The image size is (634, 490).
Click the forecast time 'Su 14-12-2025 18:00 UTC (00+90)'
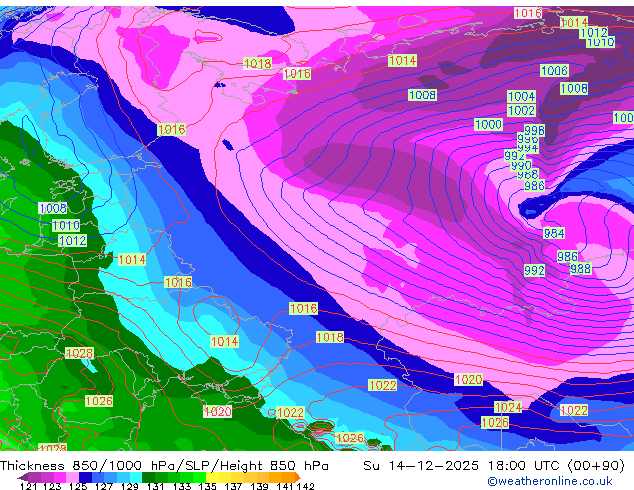[494, 466]
